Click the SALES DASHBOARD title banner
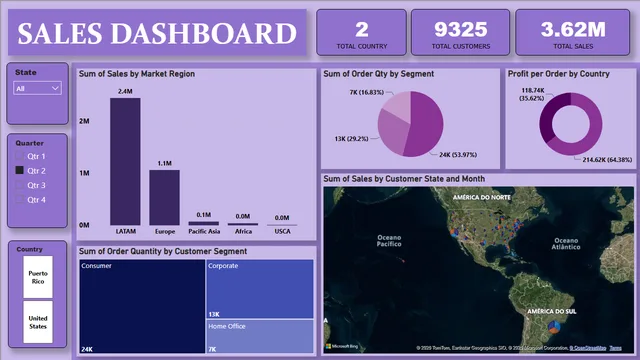Screen dimensions: 640x360 click(157, 33)
